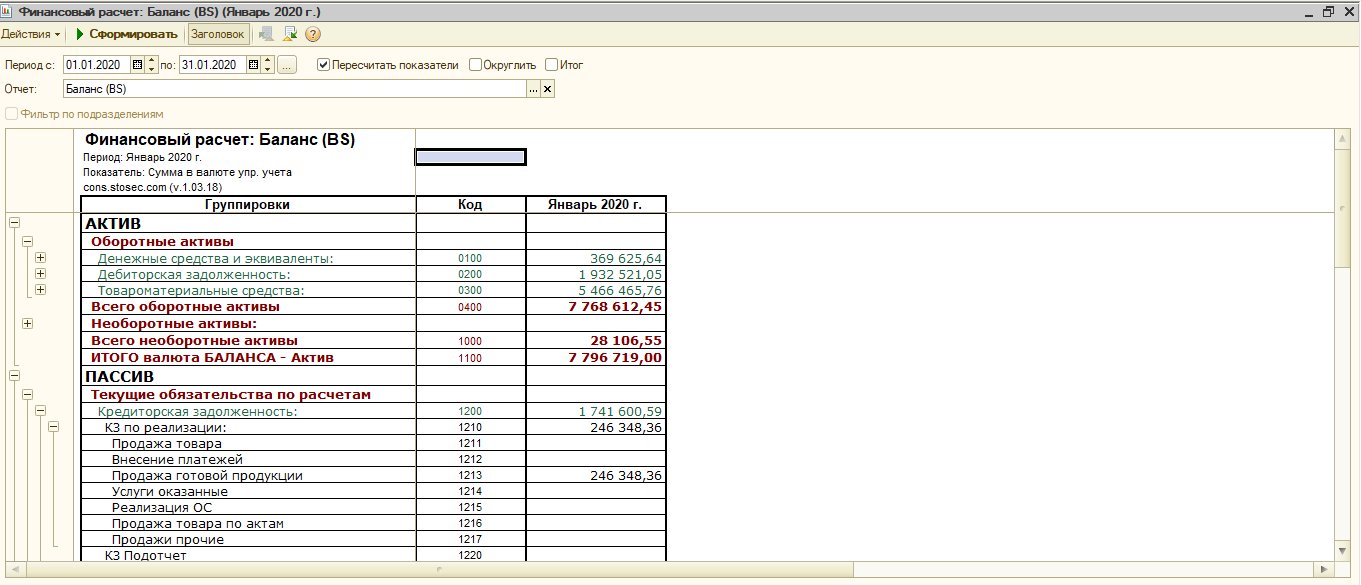Click the vertical scrollbar down arrow
This screenshot has width=1361, height=585.
point(1343,550)
